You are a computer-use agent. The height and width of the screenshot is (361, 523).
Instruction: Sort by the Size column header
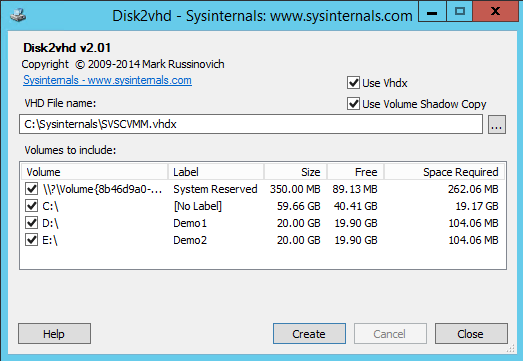(x=296, y=172)
